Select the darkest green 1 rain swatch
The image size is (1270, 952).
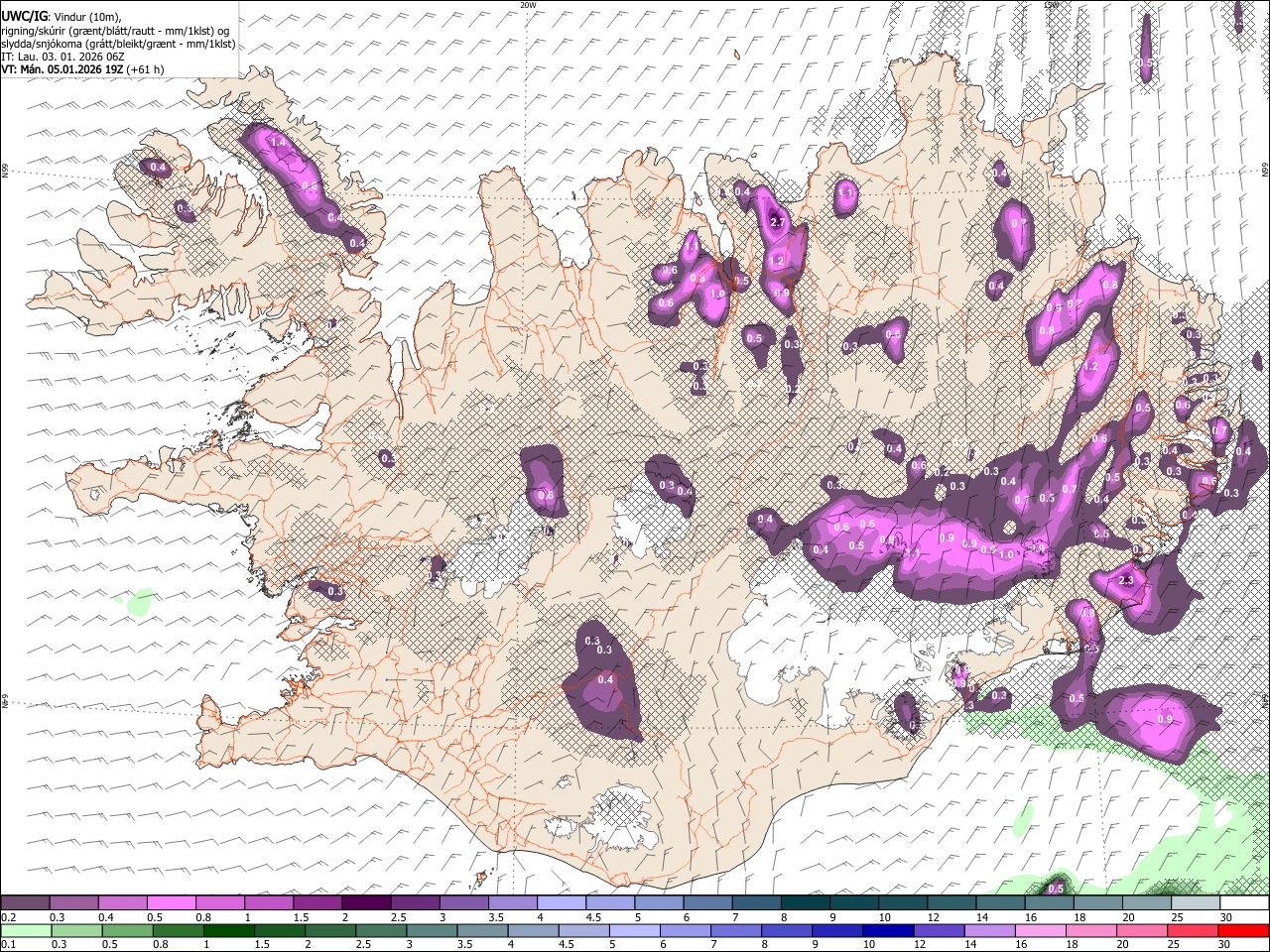(228, 930)
